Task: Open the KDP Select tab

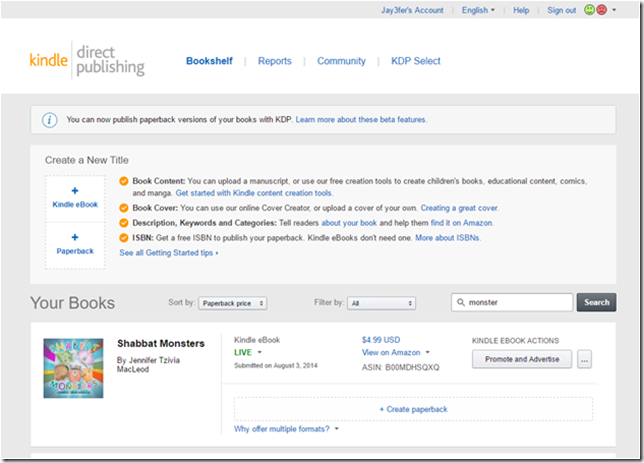Action: coord(416,61)
